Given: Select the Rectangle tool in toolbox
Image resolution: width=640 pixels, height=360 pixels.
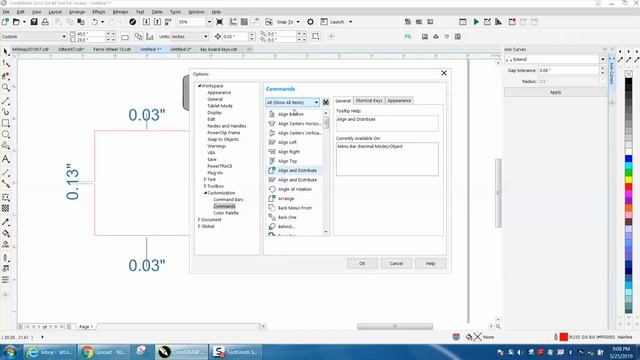Looking at the screenshot, I should pyautogui.click(x=6, y=123).
